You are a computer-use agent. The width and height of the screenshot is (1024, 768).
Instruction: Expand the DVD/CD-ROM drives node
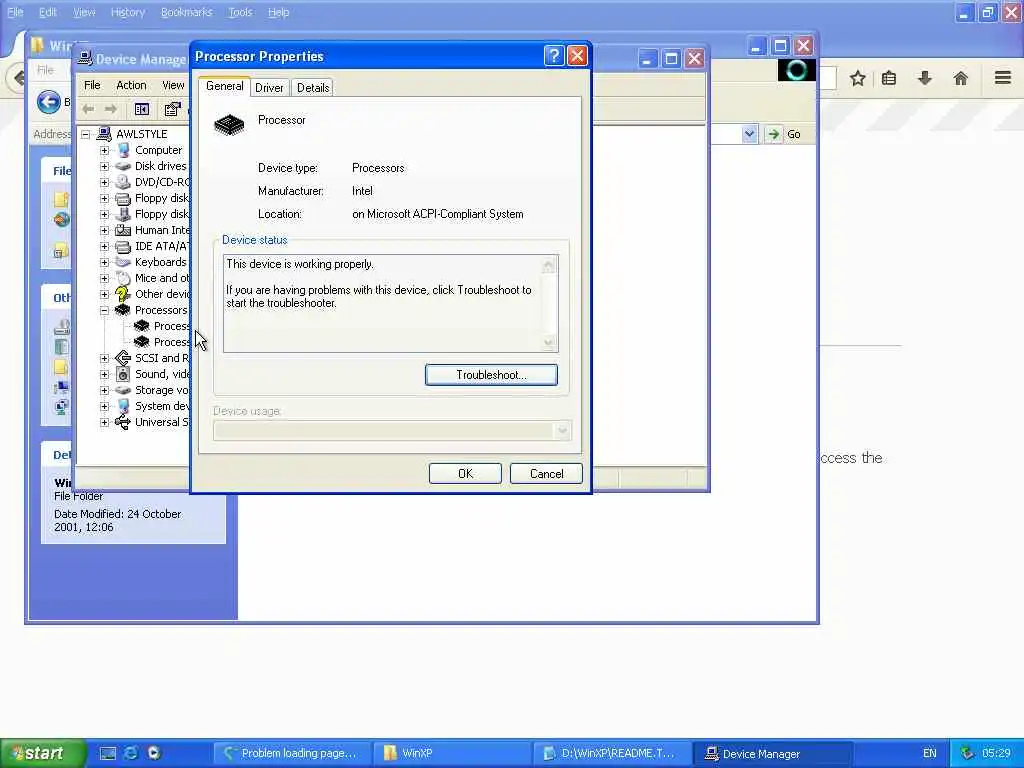(104, 182)
